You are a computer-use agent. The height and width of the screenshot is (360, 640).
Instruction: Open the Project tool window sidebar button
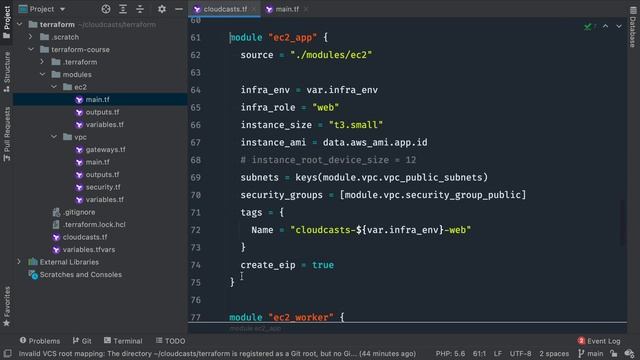[x=7, y=21]
